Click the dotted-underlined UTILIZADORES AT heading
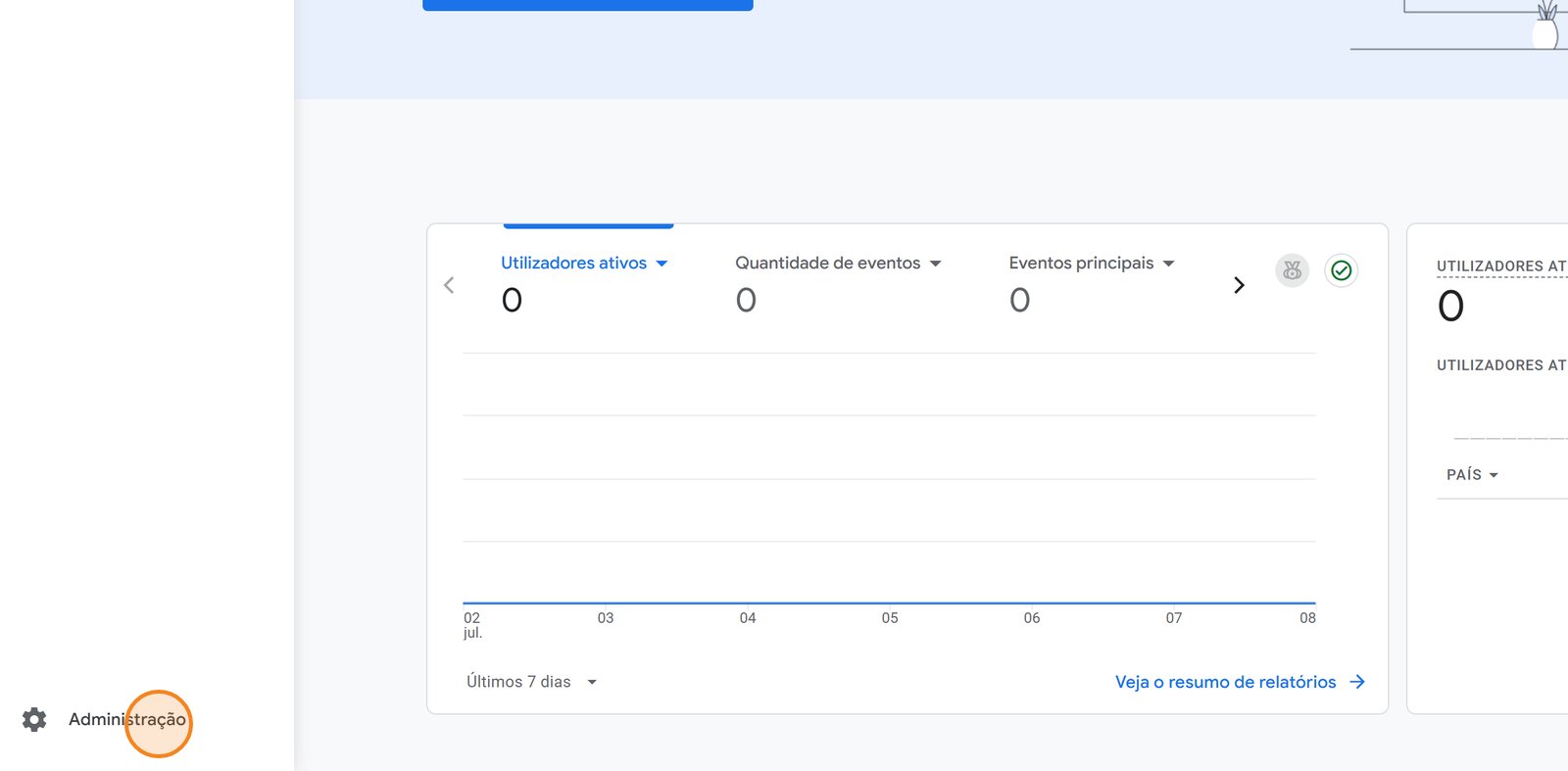 pyautogui.click(x=1500, y=266)
